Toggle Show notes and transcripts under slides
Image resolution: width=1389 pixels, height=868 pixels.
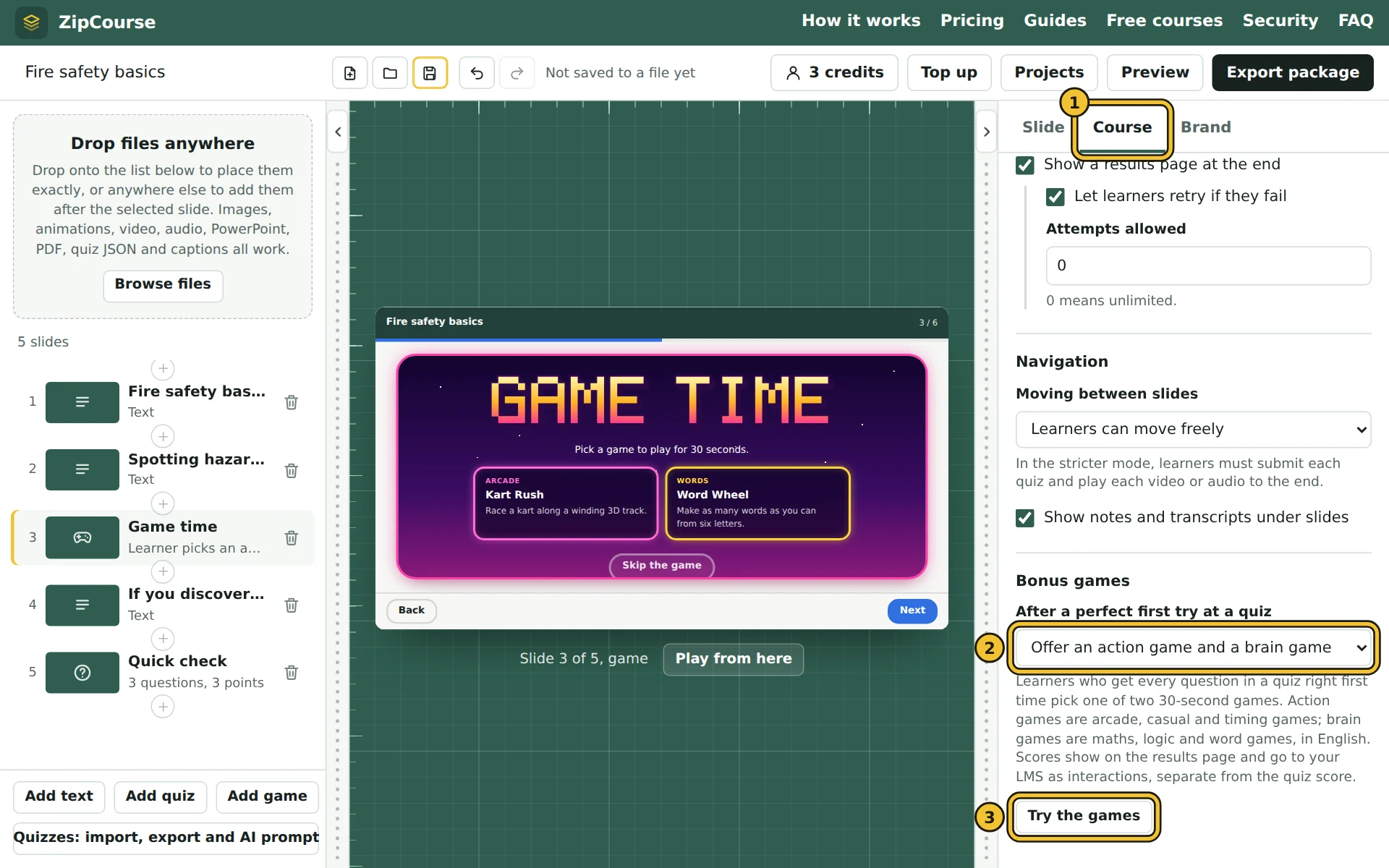pos(1025,518)
